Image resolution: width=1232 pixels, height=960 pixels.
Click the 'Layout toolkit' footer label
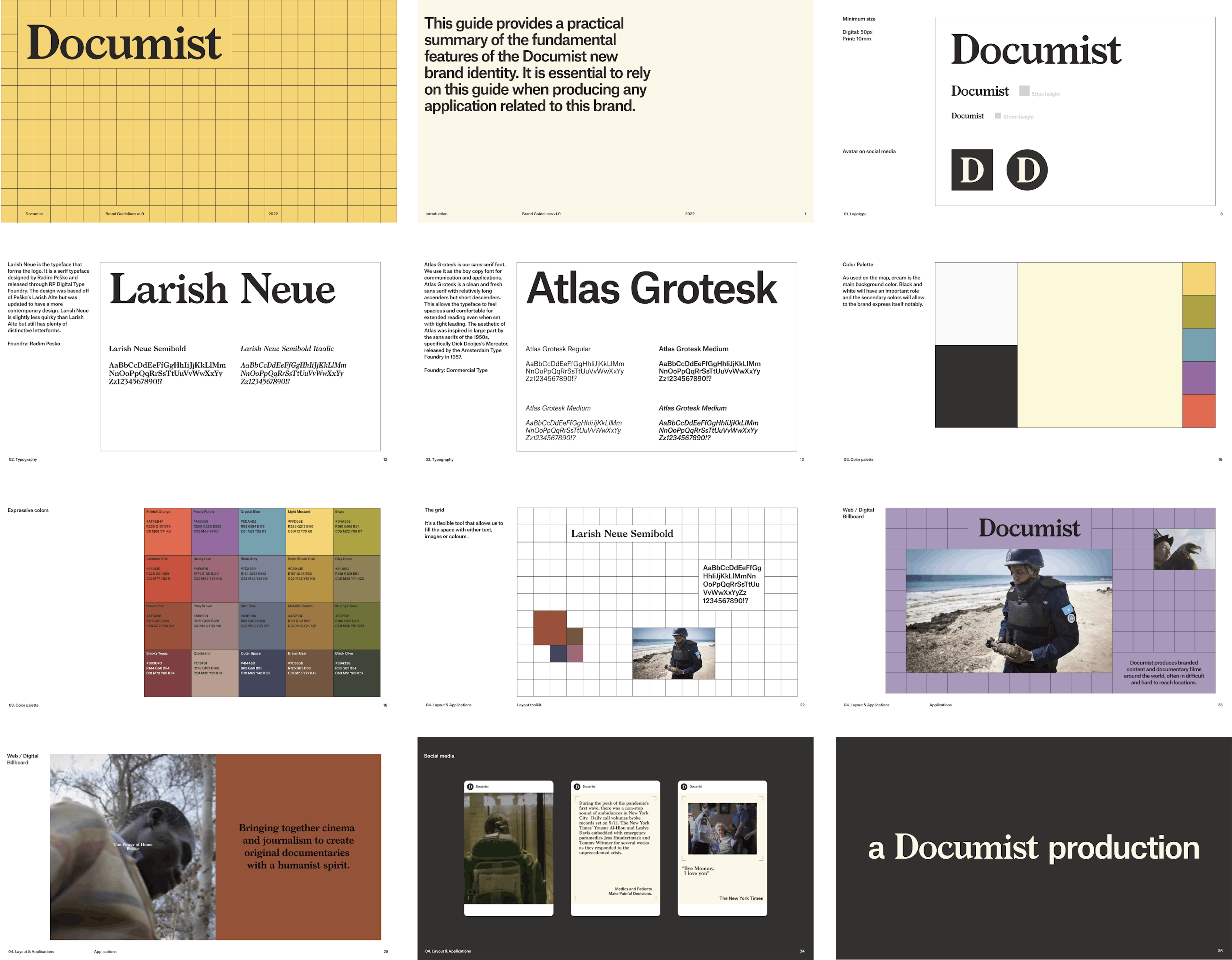click(529, 705)
